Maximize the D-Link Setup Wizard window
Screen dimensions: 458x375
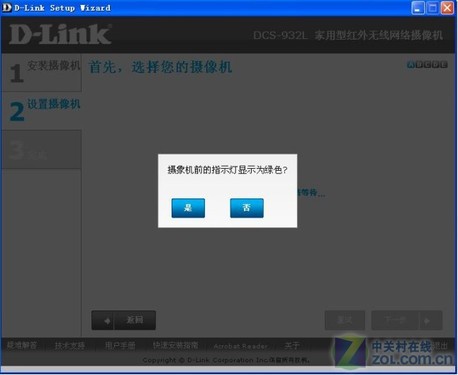[x=432, y=8]
